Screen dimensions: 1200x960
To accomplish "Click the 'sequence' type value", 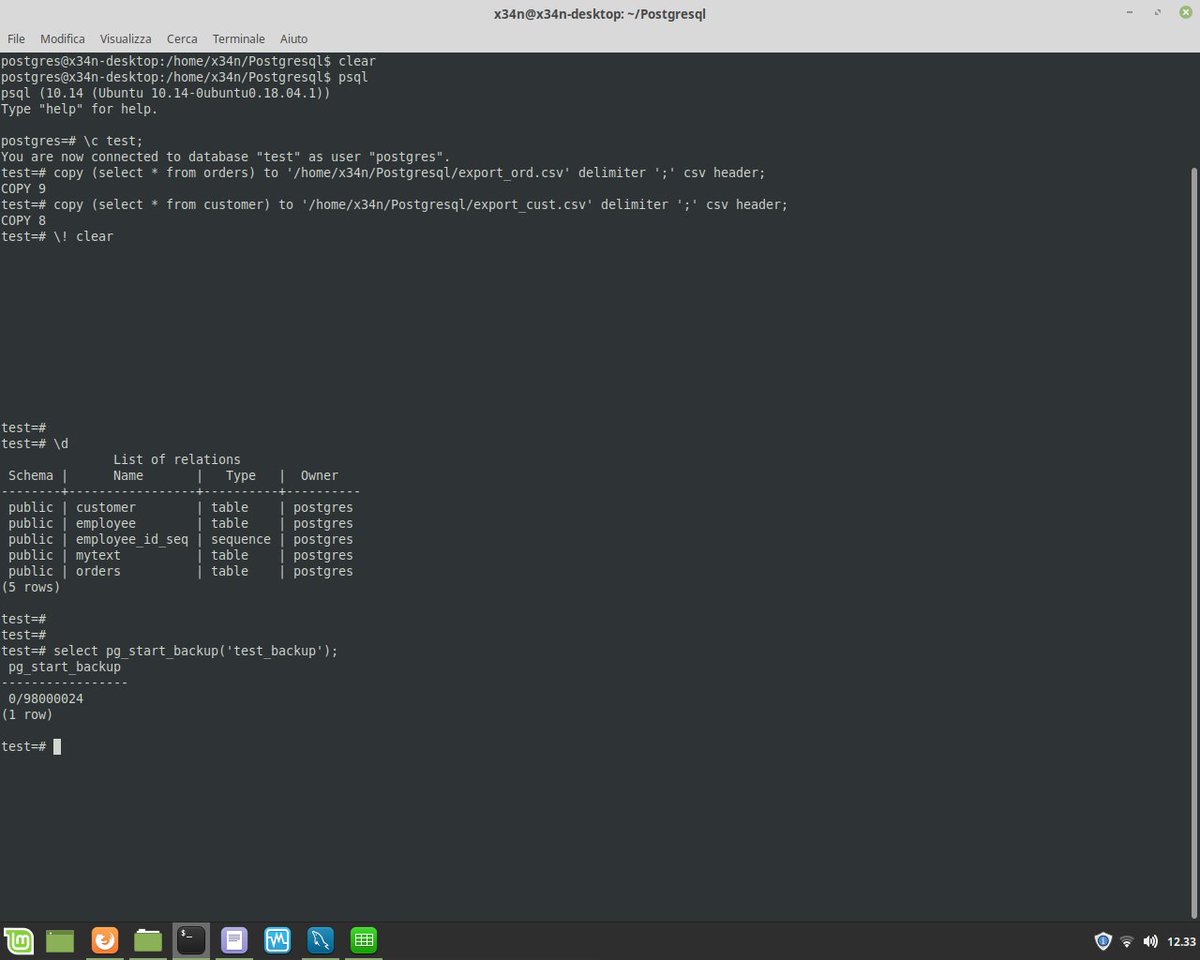I will [241, 539].
